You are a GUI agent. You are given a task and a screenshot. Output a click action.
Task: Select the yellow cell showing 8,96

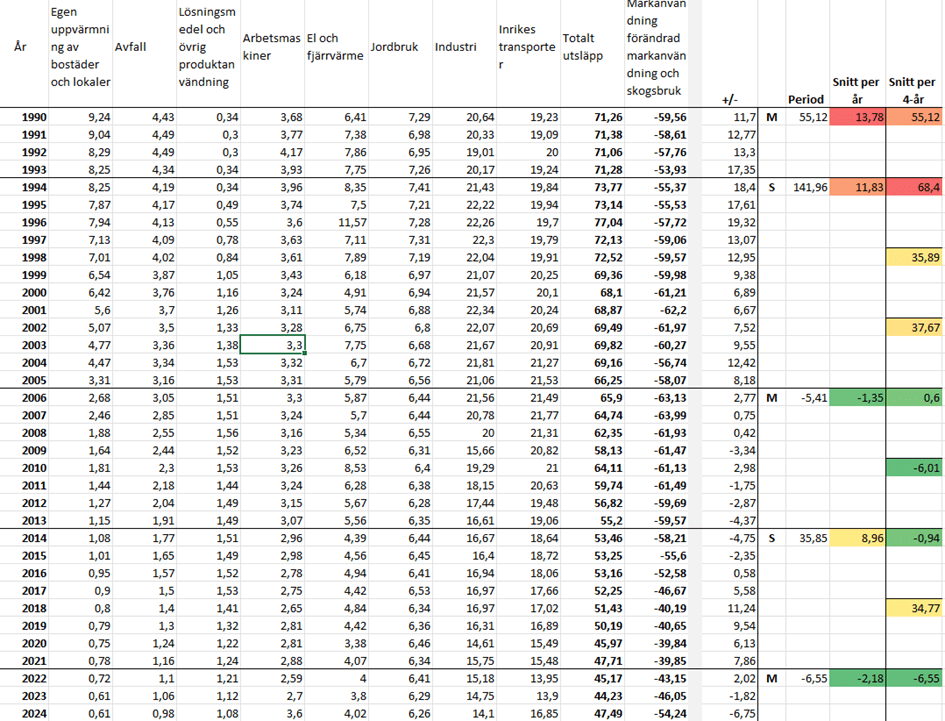tap(856, 538)
